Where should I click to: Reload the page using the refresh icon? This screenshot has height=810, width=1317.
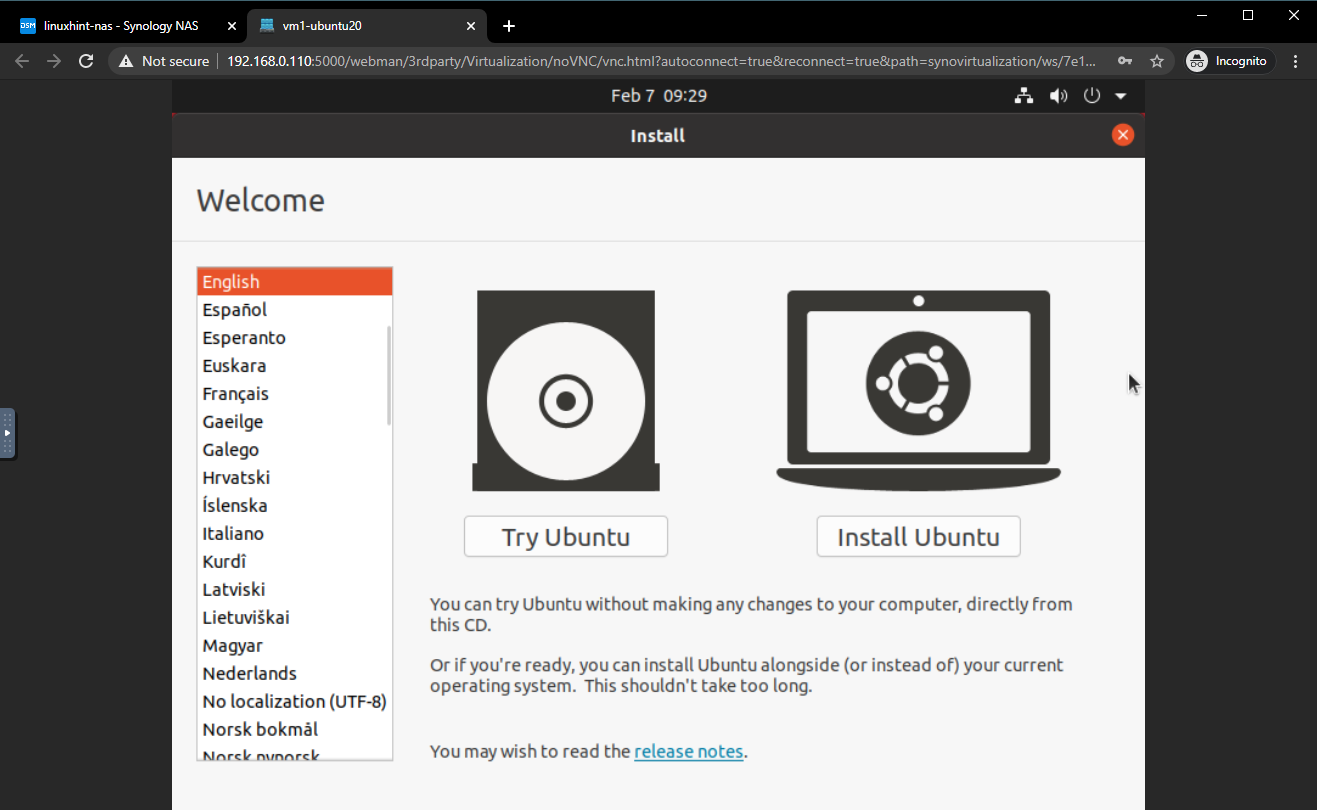(x=86, y=61)
